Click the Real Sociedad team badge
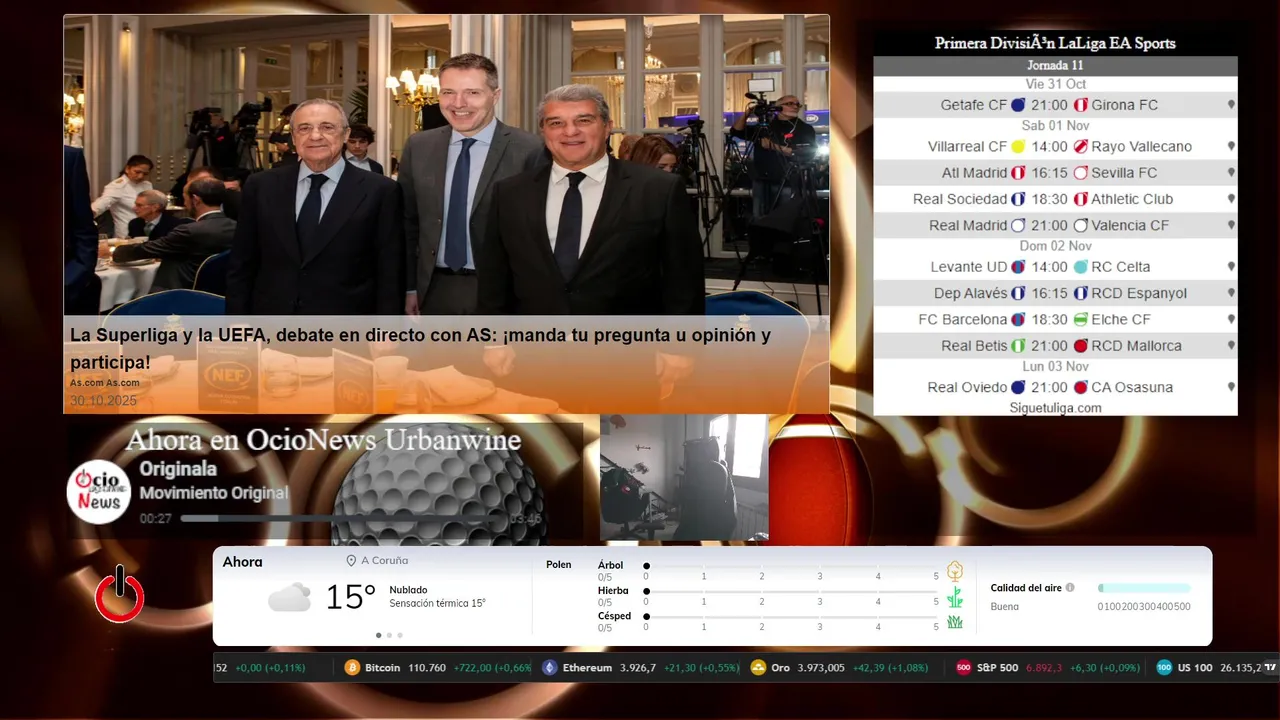This screenshot has height=720, width=1280. coord(1018,199)
